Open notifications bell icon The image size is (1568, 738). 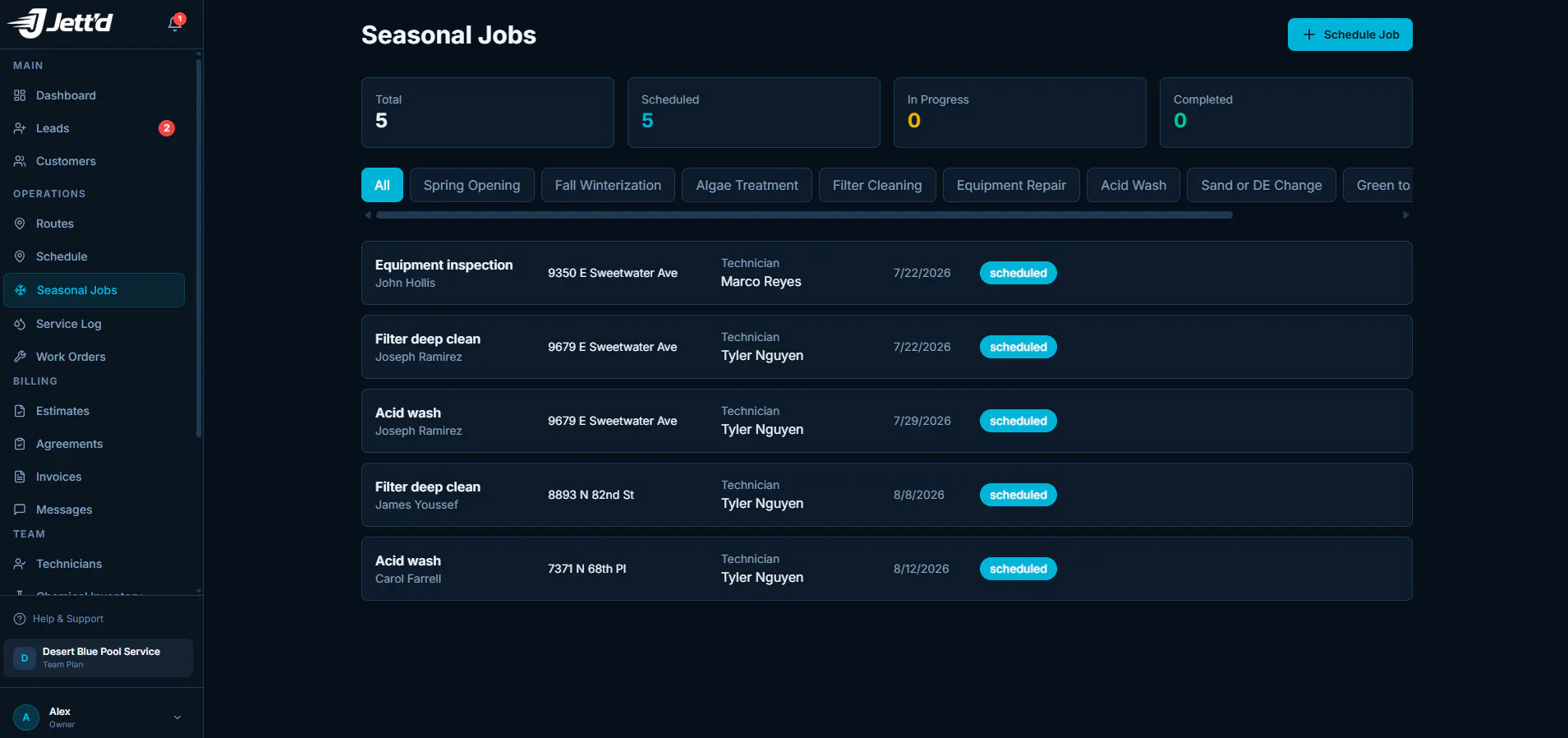point(175,23)
